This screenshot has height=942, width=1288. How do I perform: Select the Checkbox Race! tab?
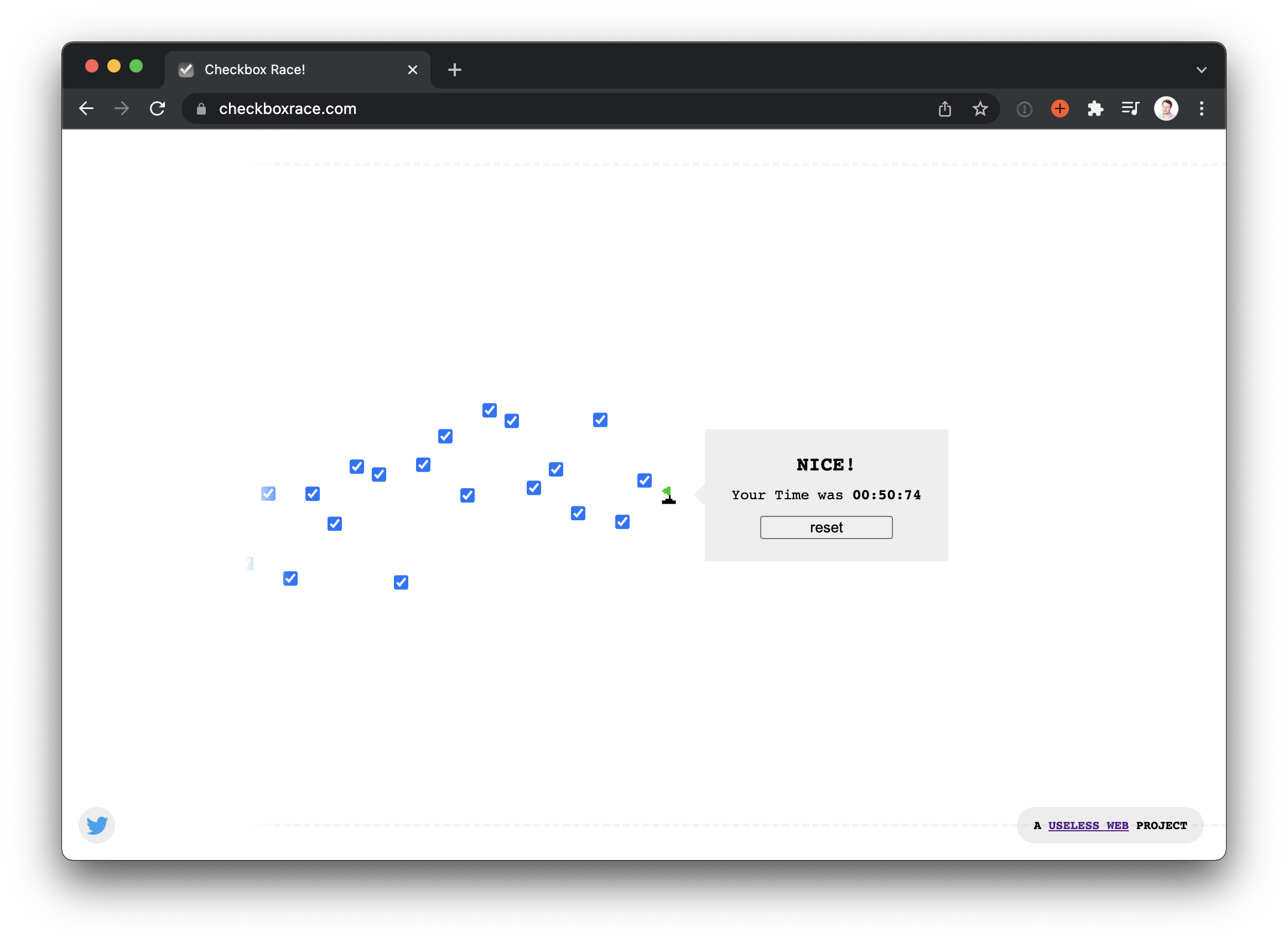click(x=298, y=70)
